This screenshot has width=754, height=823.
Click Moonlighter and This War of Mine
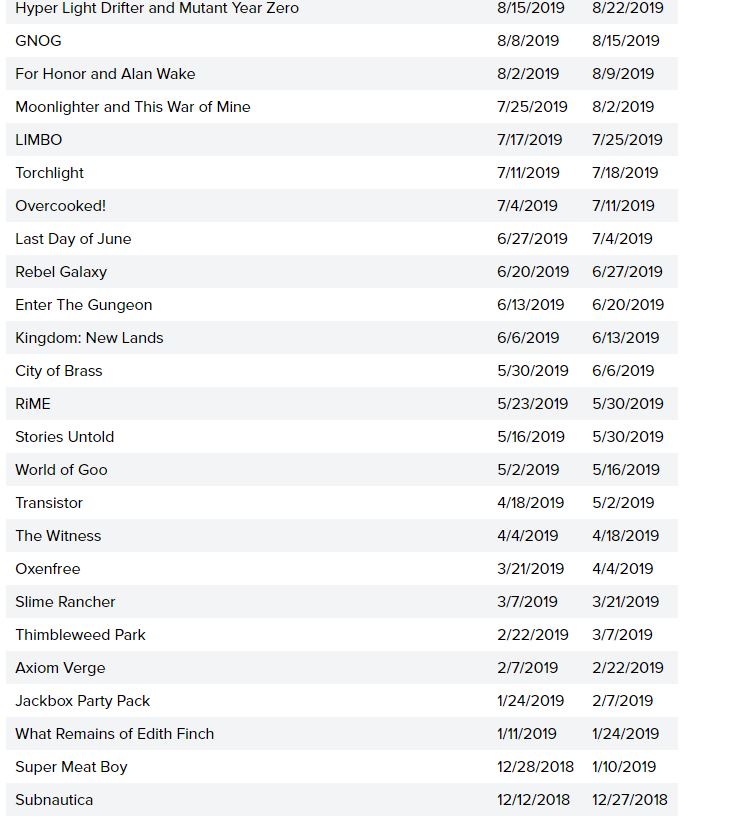click(133, 107)
